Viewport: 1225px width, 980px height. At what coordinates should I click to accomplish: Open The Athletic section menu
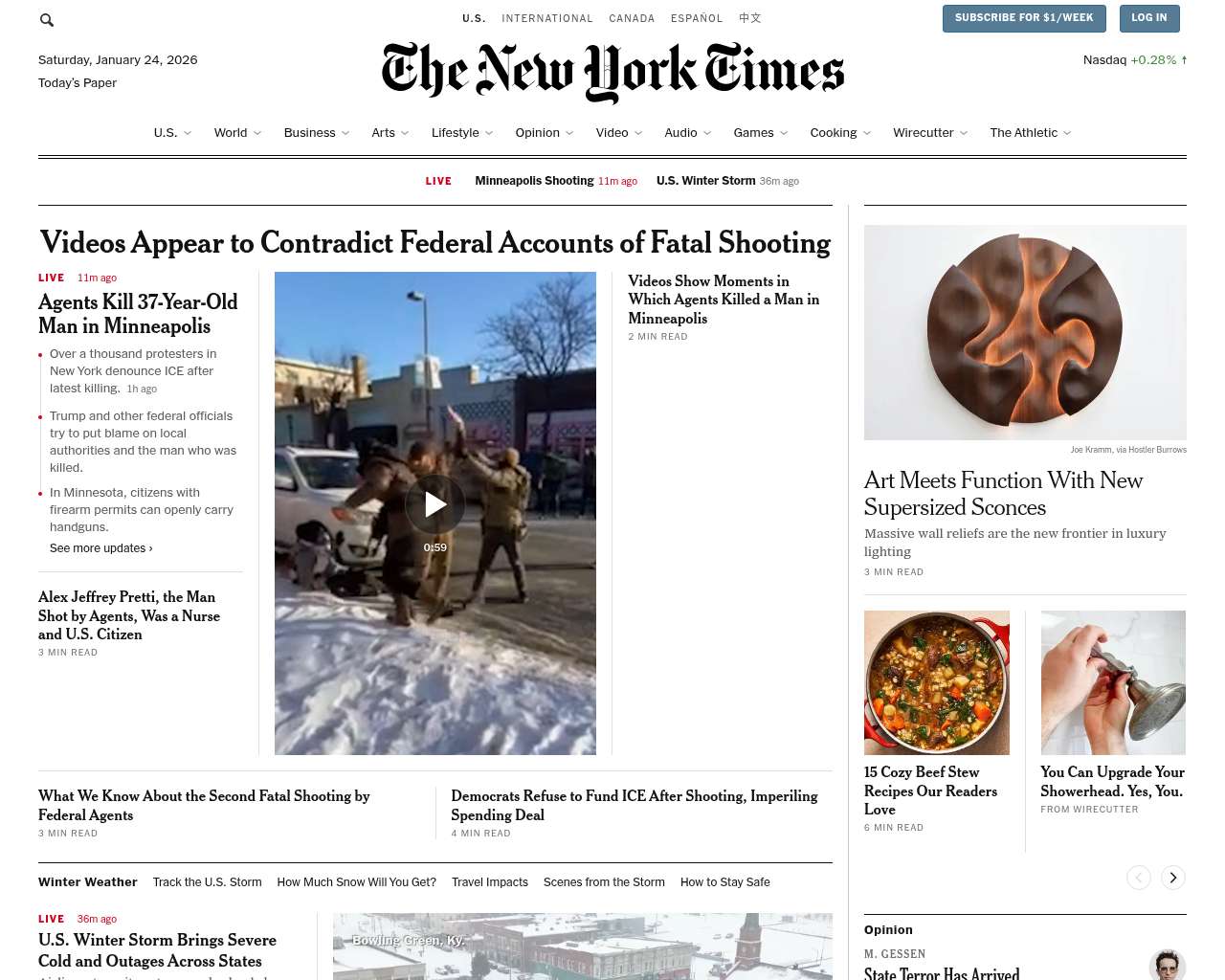coord(1031,133)
